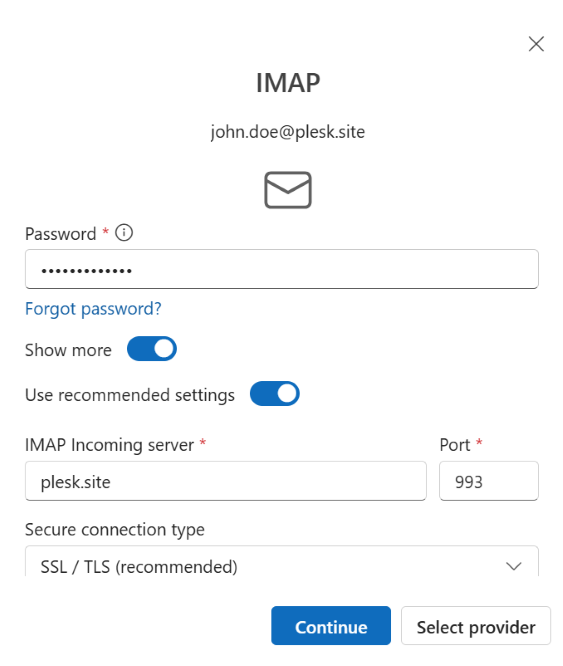Click the info icon beside Password

coord(124,233)
